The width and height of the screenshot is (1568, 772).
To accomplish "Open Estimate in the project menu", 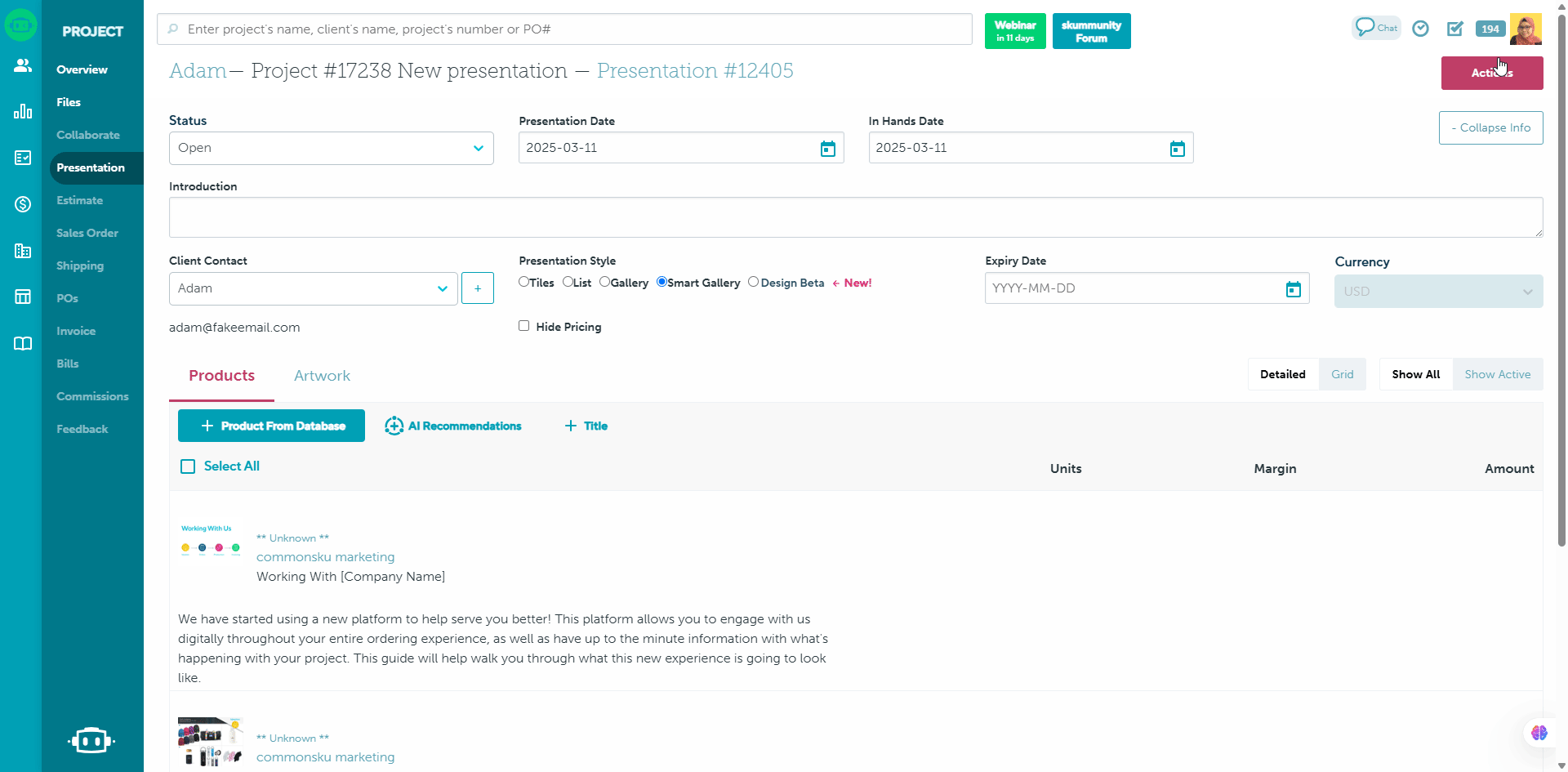I will click(80, 200).
